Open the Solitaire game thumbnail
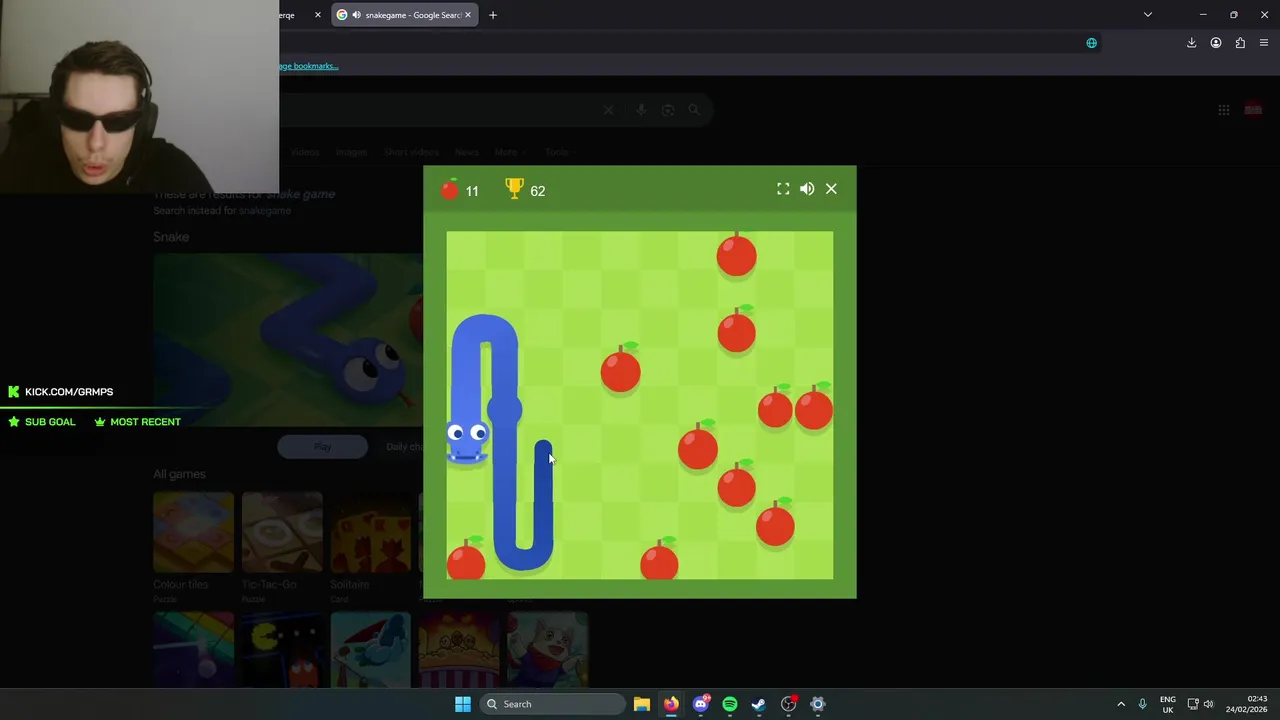The height and width of the screenshot is (720, 1280). click(x=370, y=532)
